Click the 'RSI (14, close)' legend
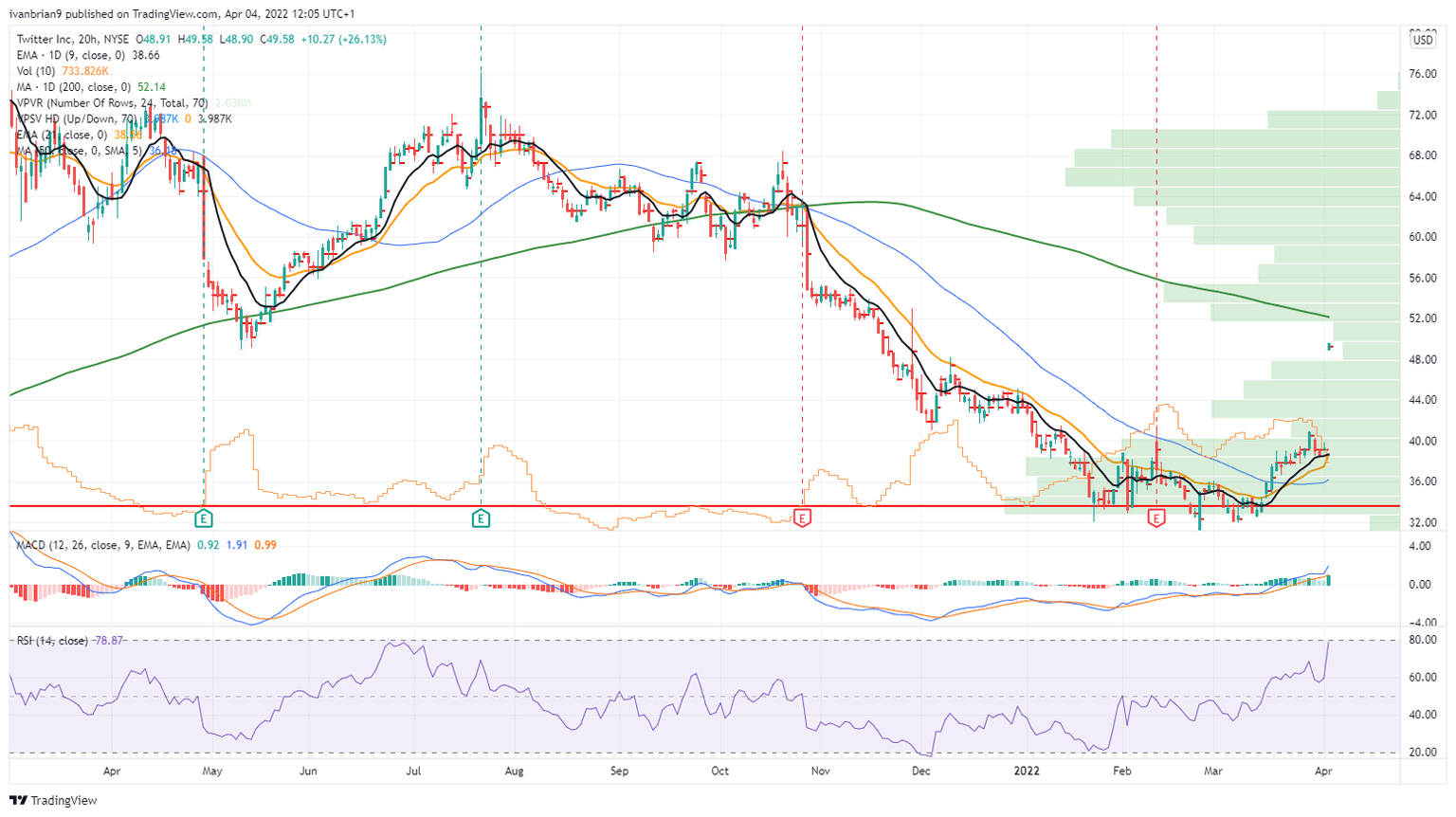This screenshot has height=817, width=1456. tap(51, 641)
